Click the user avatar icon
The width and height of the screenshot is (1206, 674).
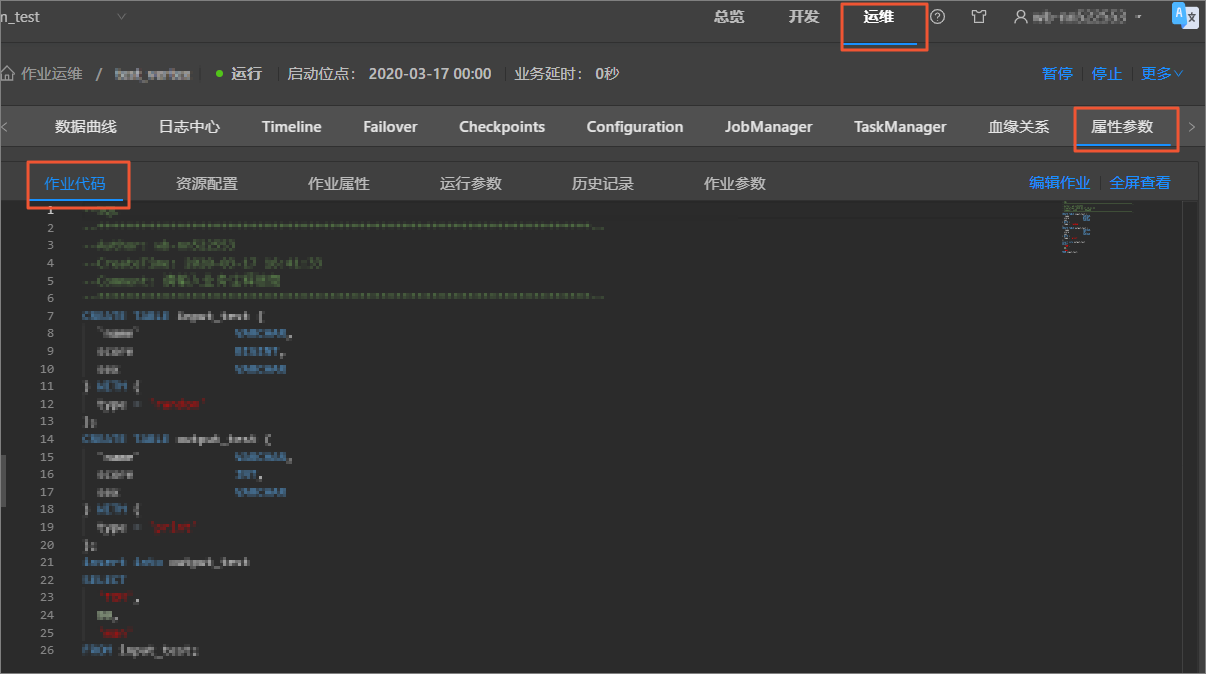pyautogui.click(x=1020, y=17)
